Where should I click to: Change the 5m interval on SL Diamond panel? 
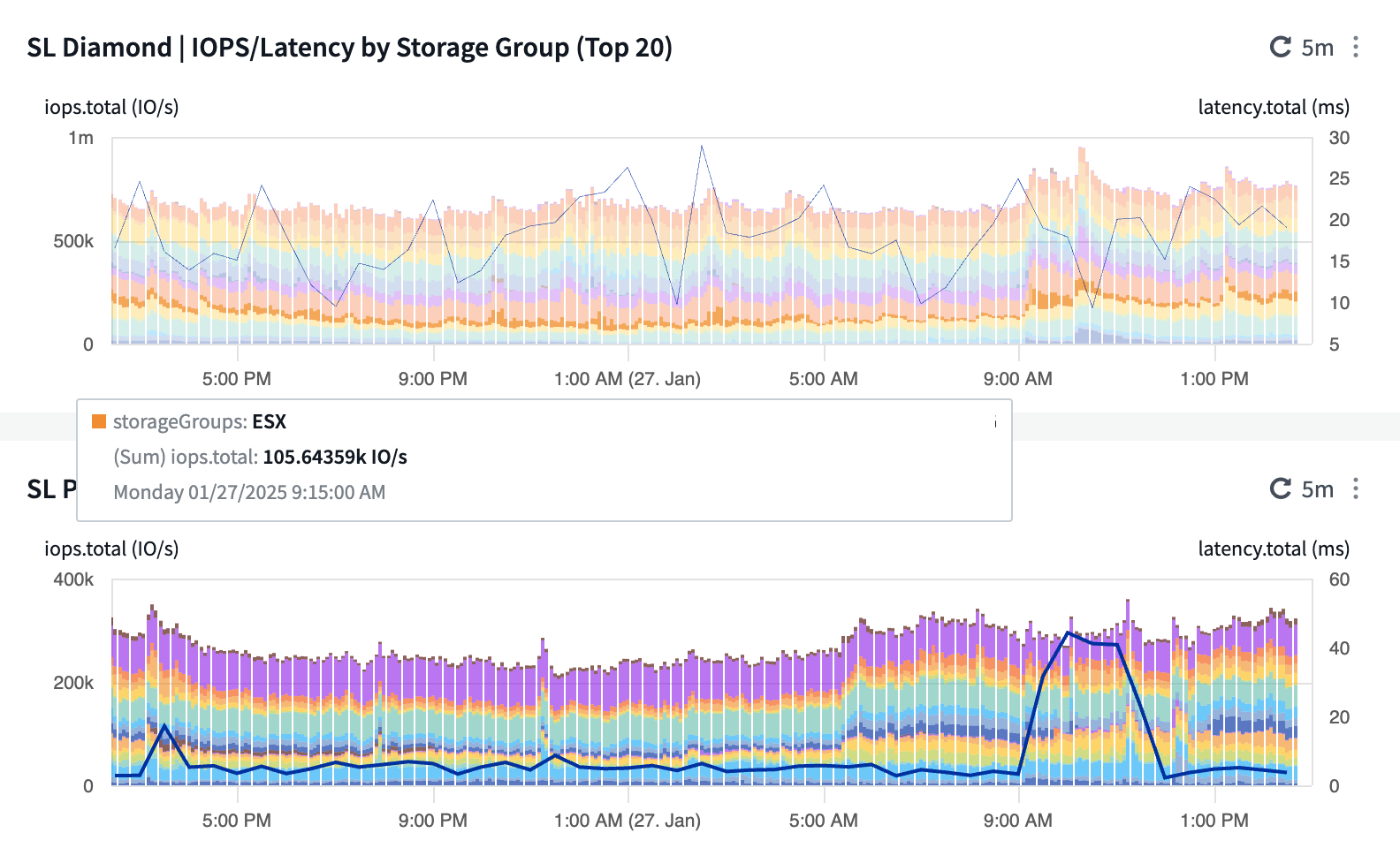click(x=1318, y=48)
